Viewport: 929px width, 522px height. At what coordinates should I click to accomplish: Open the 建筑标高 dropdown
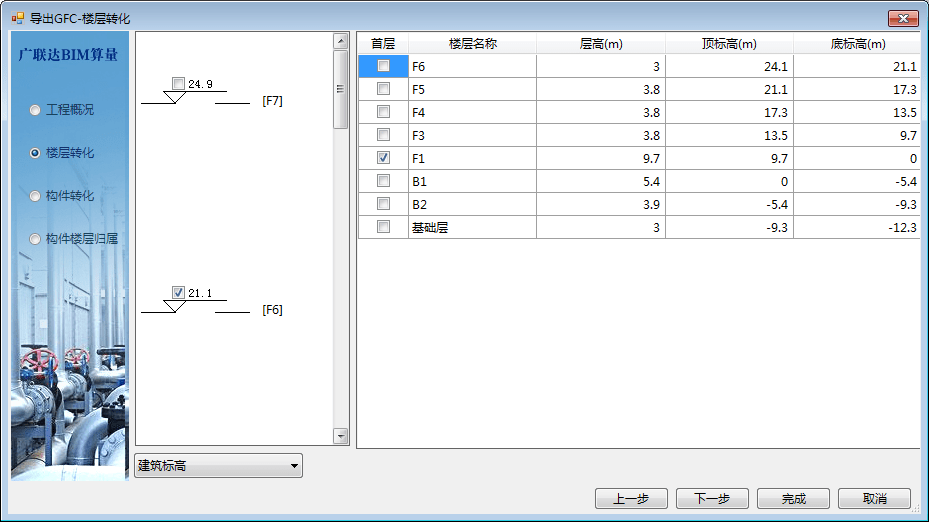click(219, 466)
